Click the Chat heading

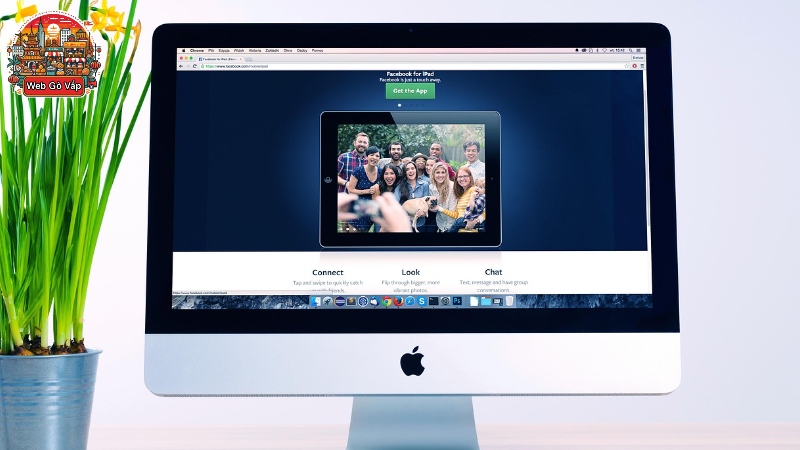coord(493,272)
